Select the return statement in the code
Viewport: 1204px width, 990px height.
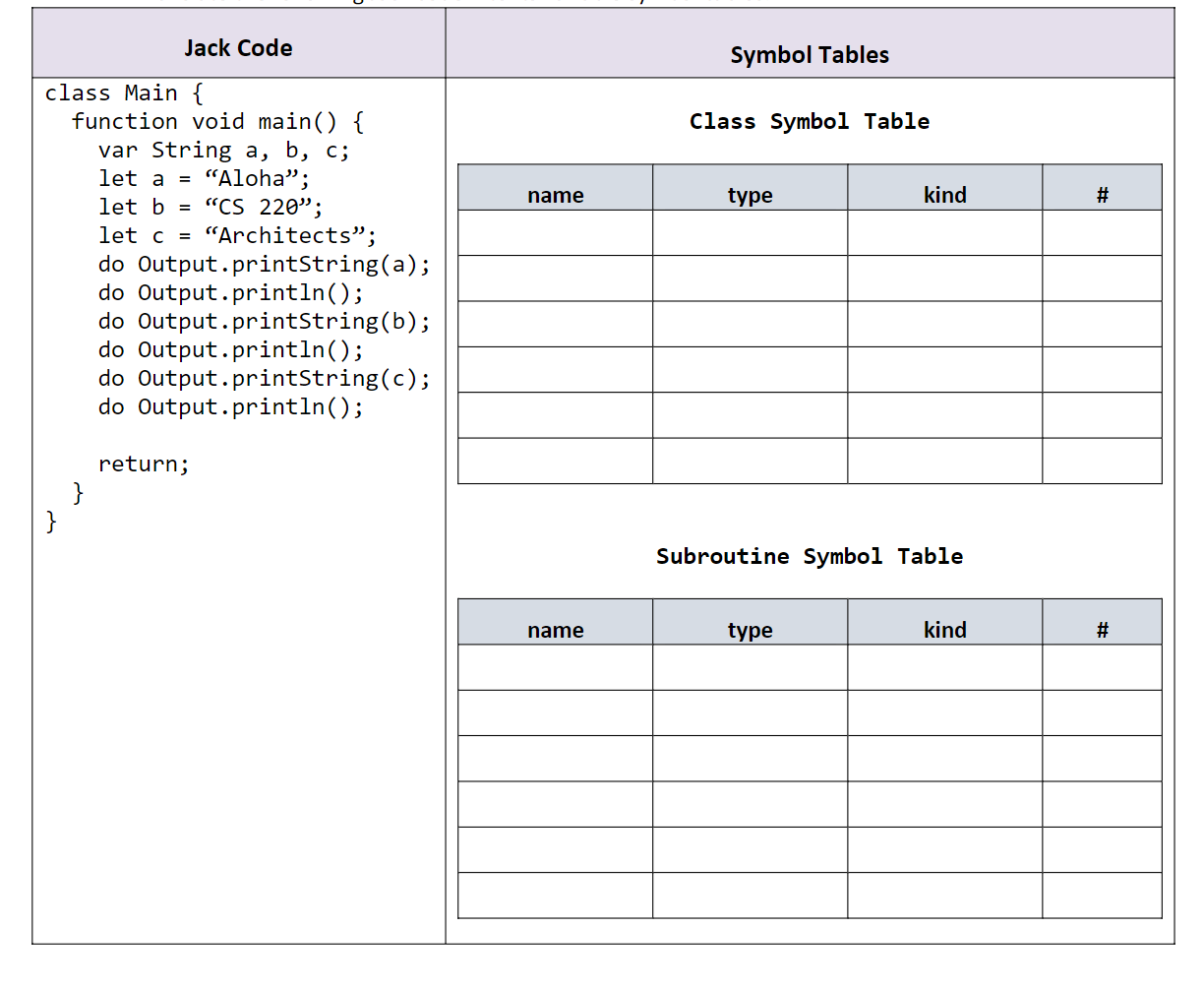pos(148,463)
